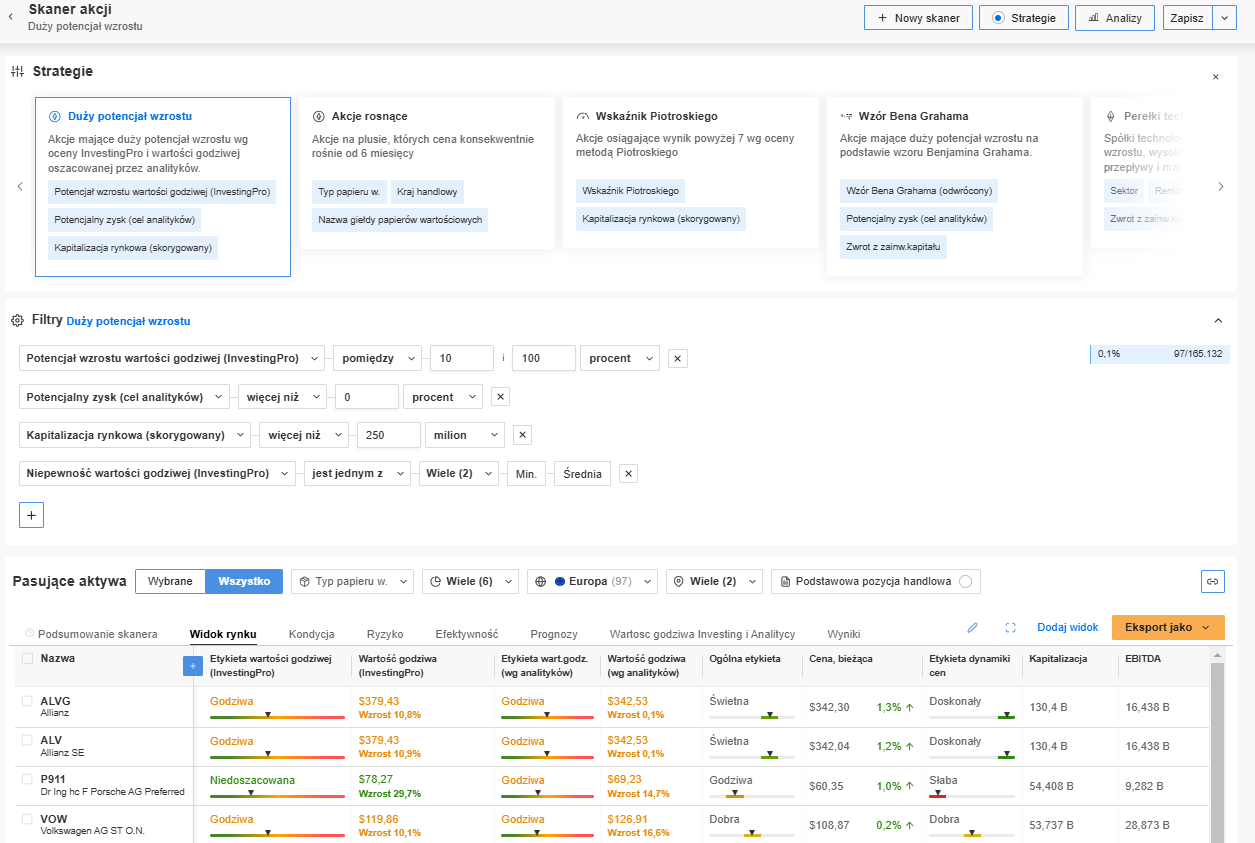Open the Eksport jako menu
Viewport: 1255px width, 843px height.
coord(1168,627)
